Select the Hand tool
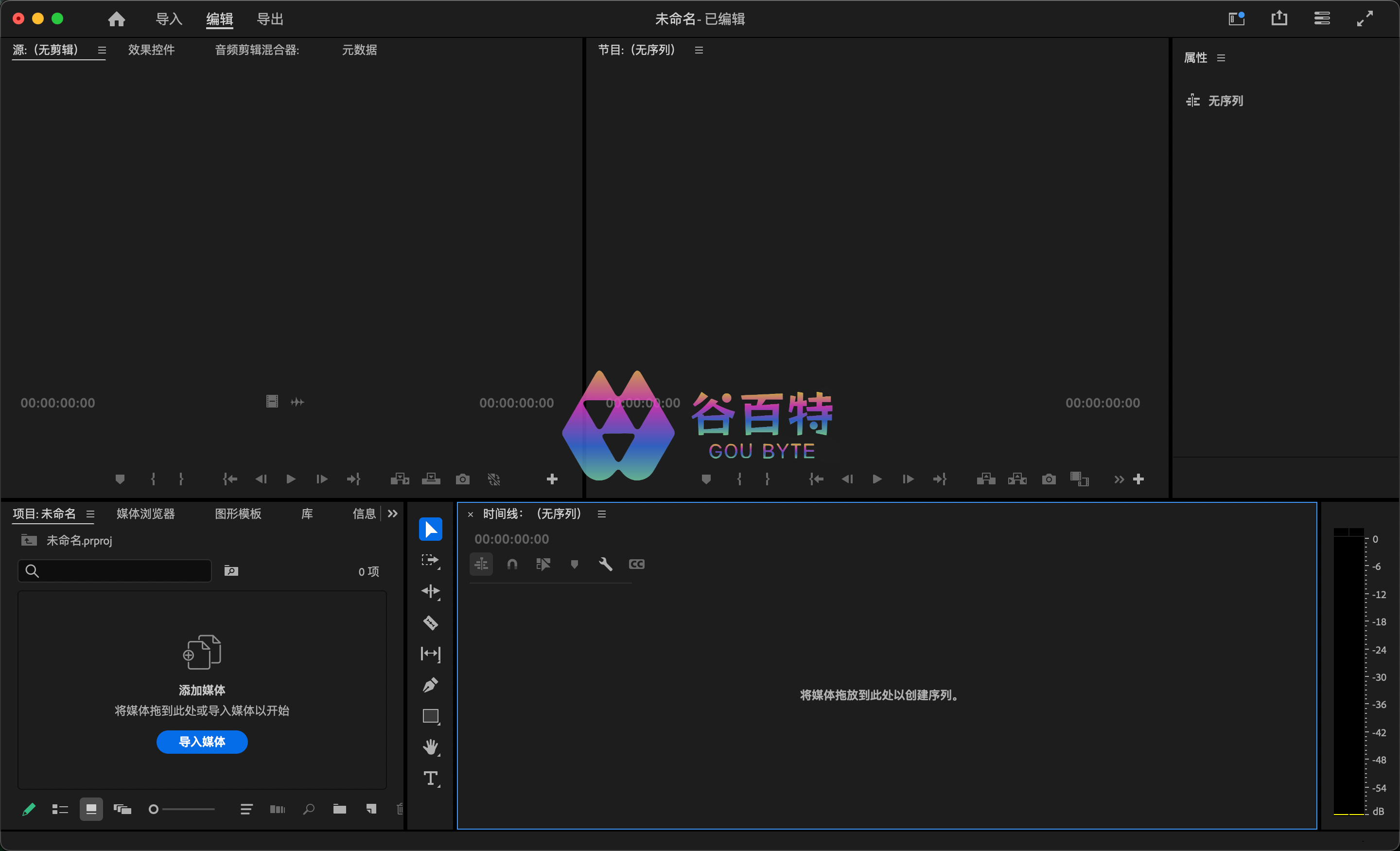Screen dimensions: 1400x851 [x=430, y=747]
